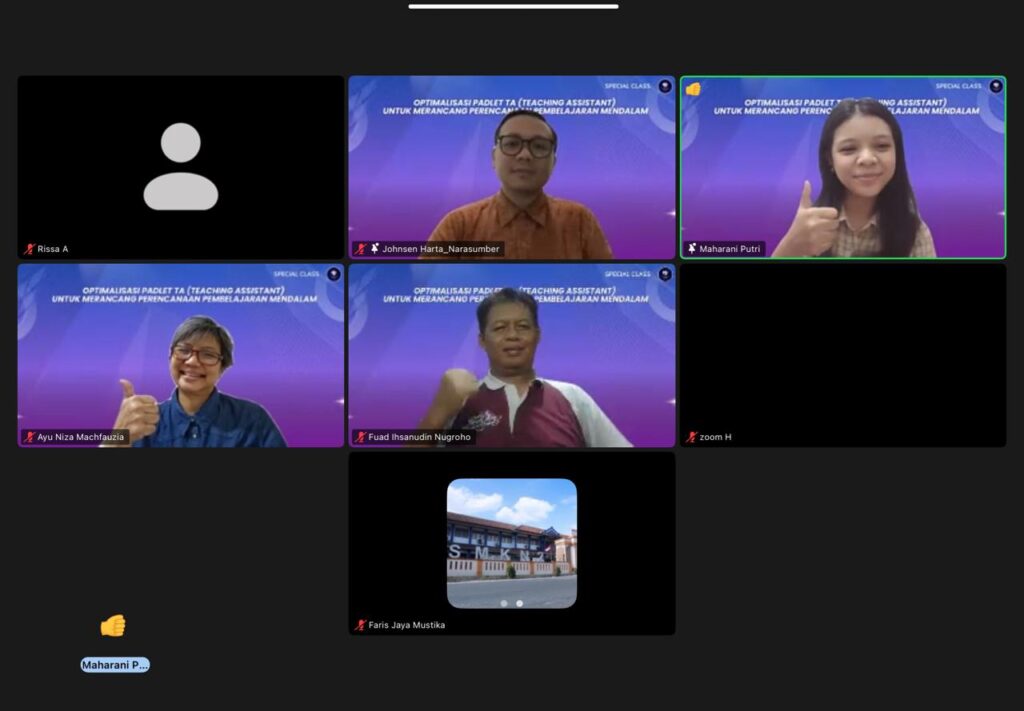Tap the black zoom H participant tile

(x=843, y=355)
